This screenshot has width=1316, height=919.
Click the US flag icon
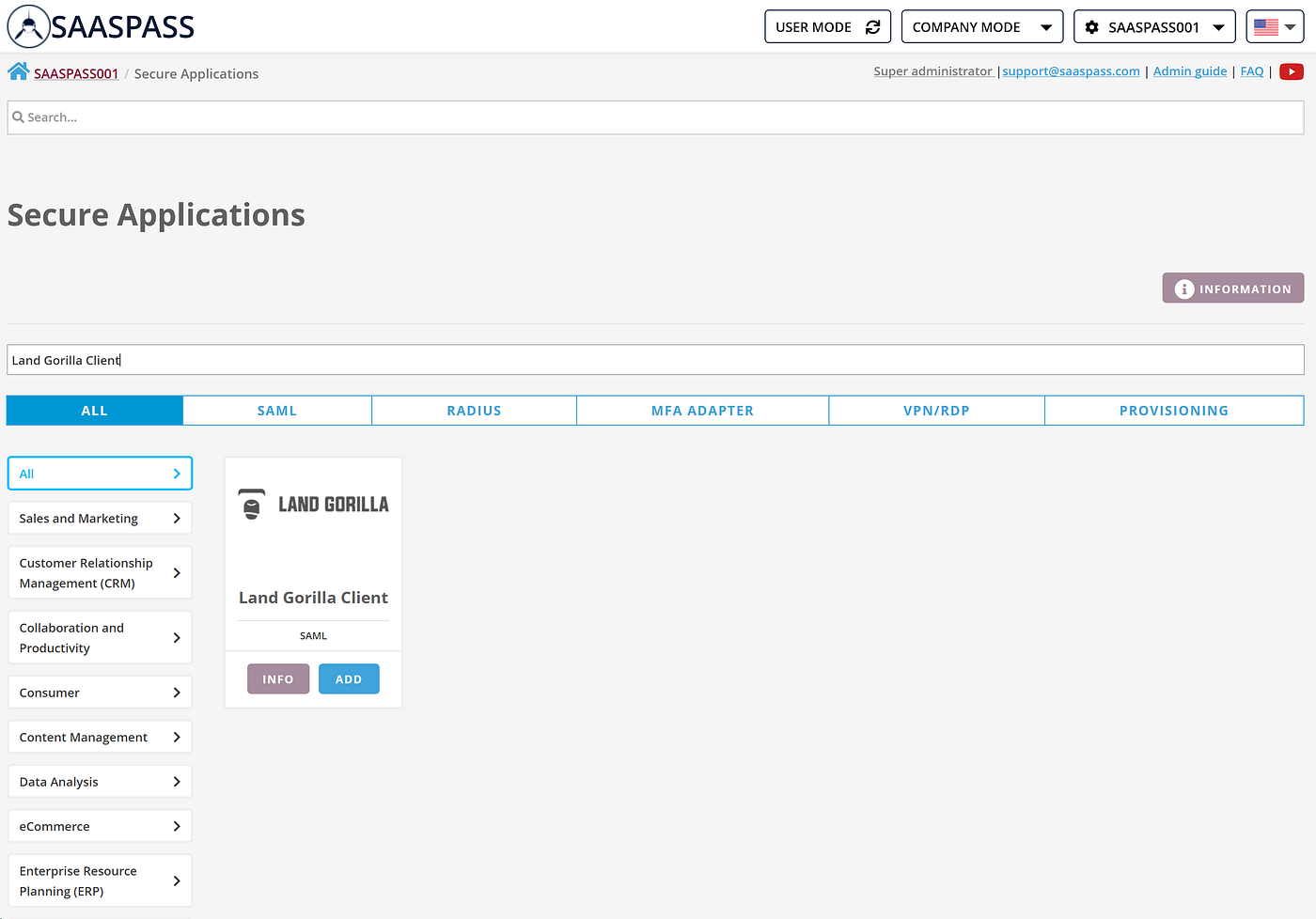[x=1265, y=27]
